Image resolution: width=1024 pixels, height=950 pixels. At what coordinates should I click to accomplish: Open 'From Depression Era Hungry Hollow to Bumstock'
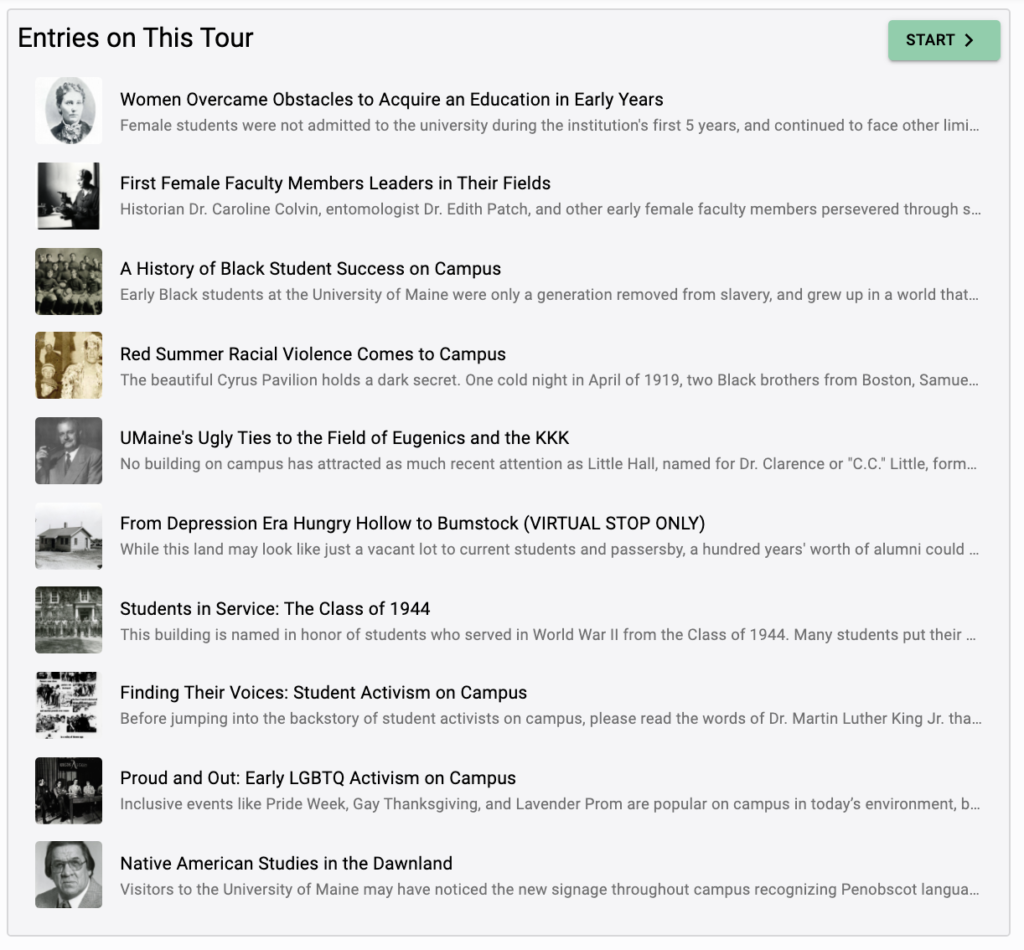[412, 523]
